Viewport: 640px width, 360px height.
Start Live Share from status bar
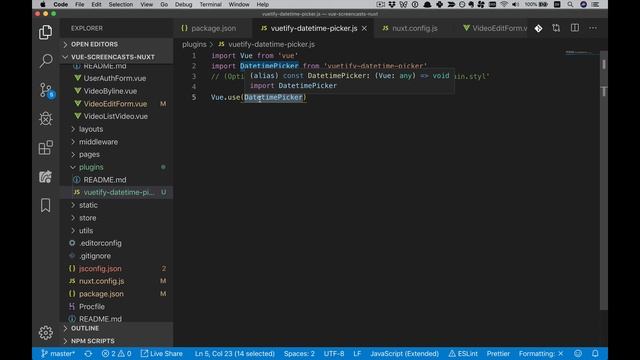[x=162, y=353]
